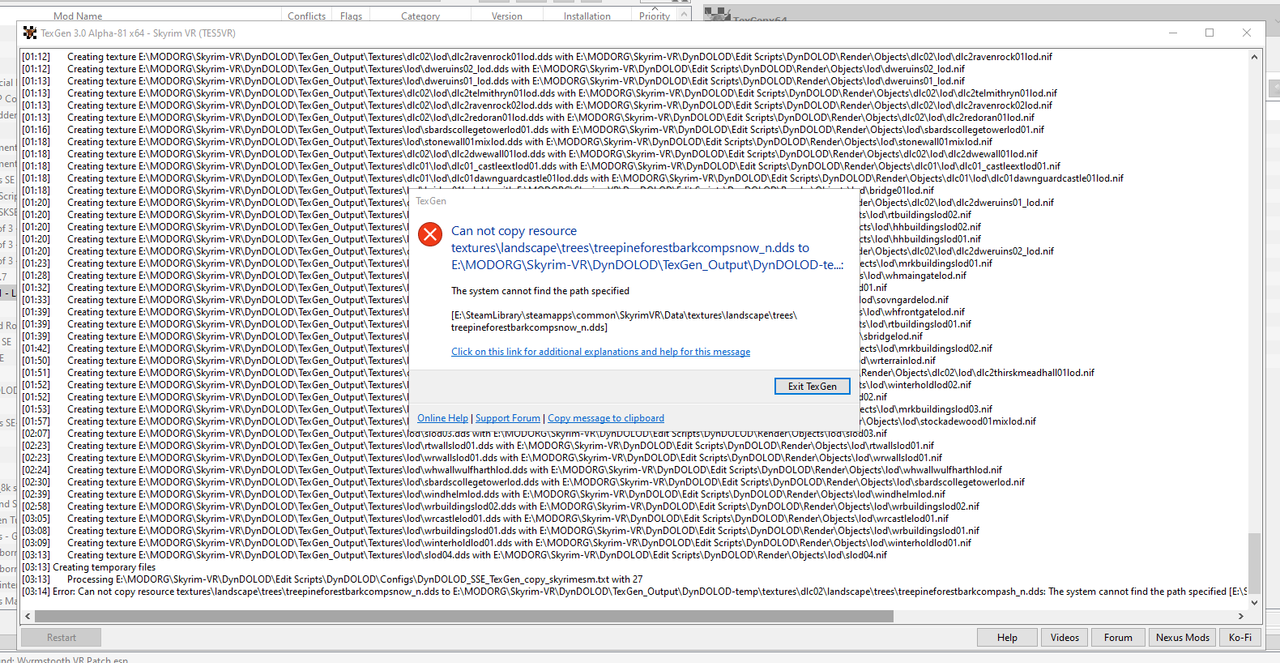1280x663 pixels.
Task: Select the '[03:13] Creating temporary files' log line
Action: (x=88, y=567)
